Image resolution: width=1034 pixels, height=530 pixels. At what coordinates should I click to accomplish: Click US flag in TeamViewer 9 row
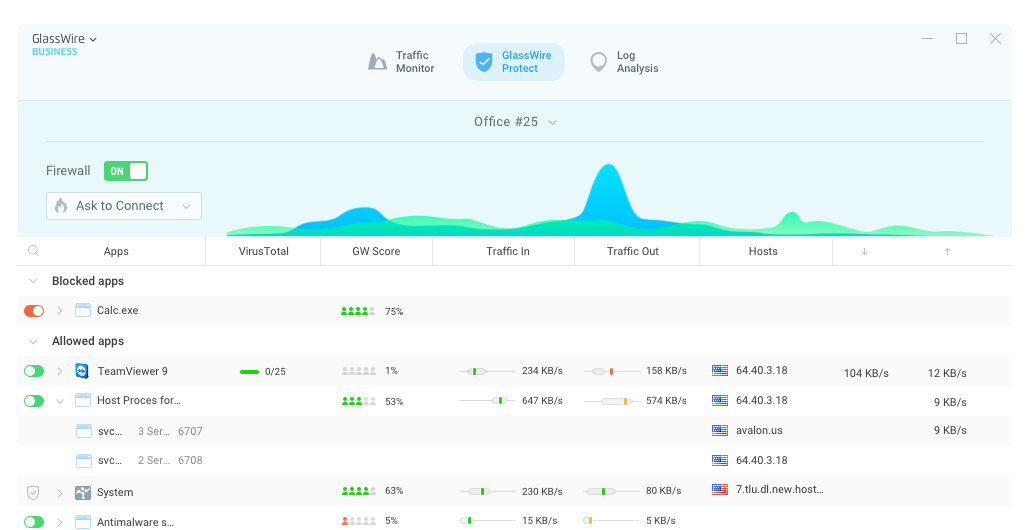click(x=720, y=370)
